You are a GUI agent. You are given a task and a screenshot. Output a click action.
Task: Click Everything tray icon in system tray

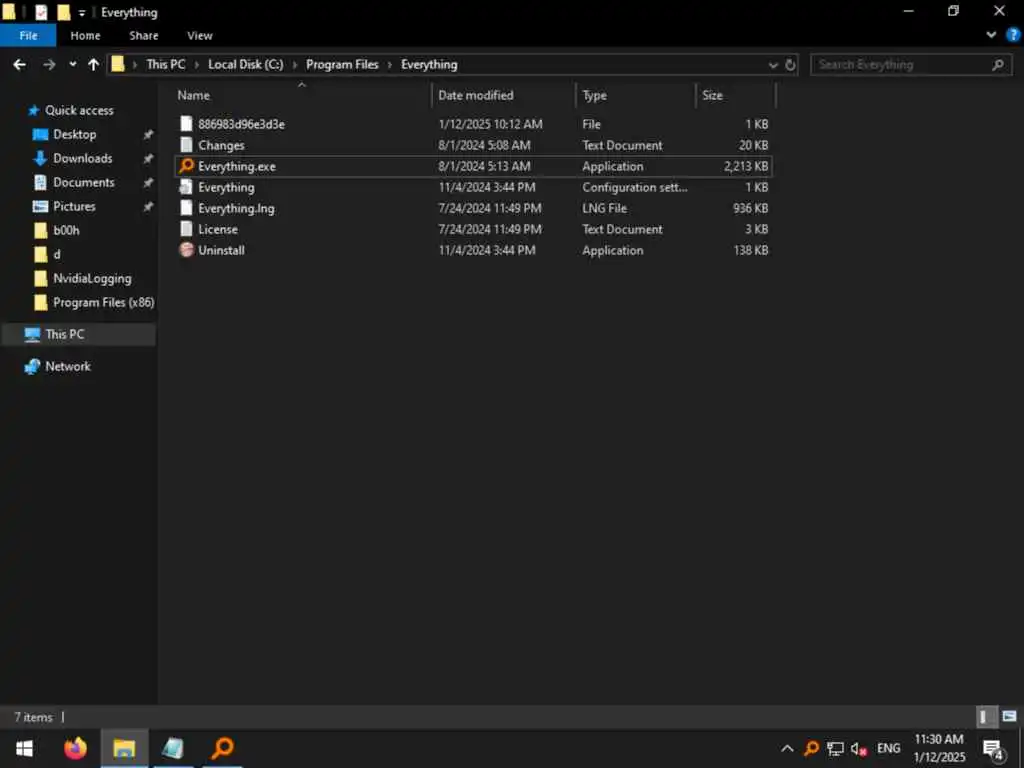[x=812, y=749]
